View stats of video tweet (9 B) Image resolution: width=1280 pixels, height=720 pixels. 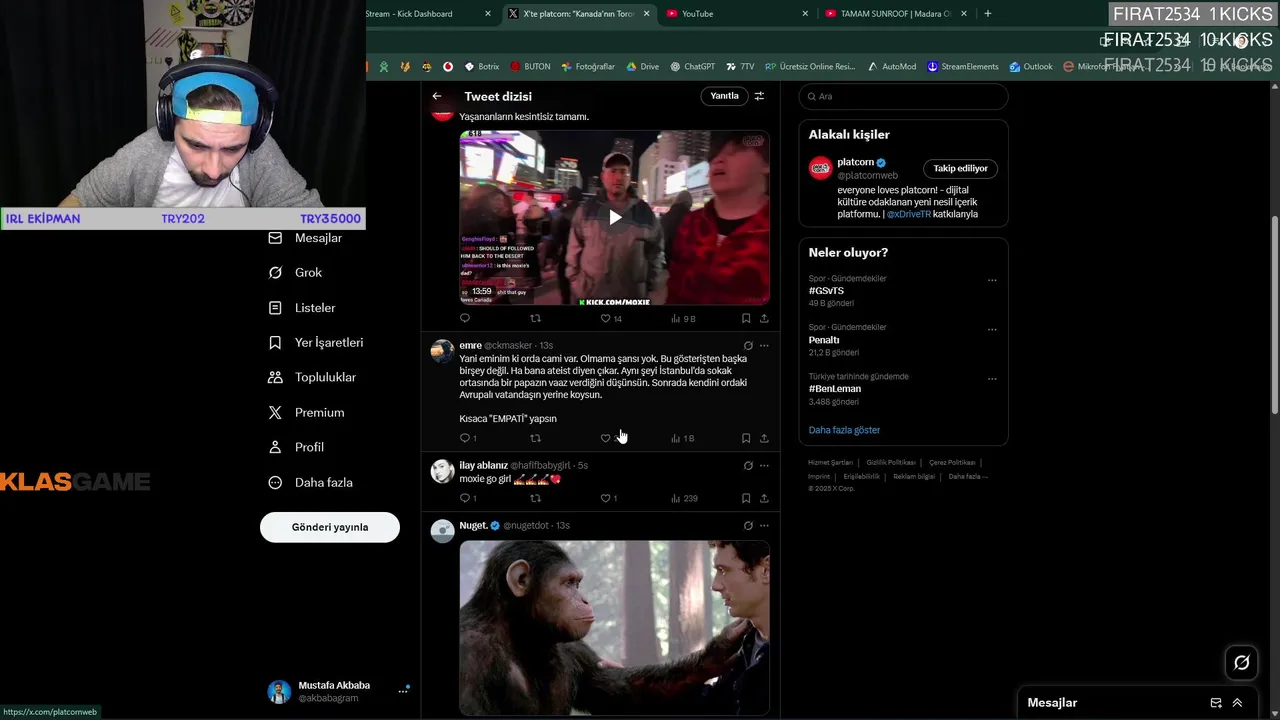tap(683, 318)
